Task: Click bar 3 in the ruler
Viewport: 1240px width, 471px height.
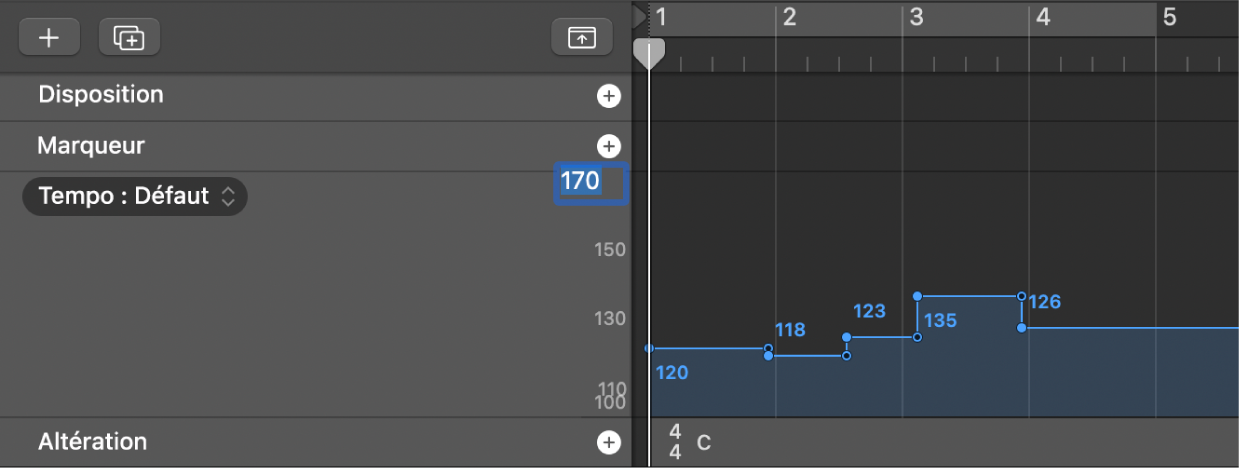Action: [x=916, y=17]
